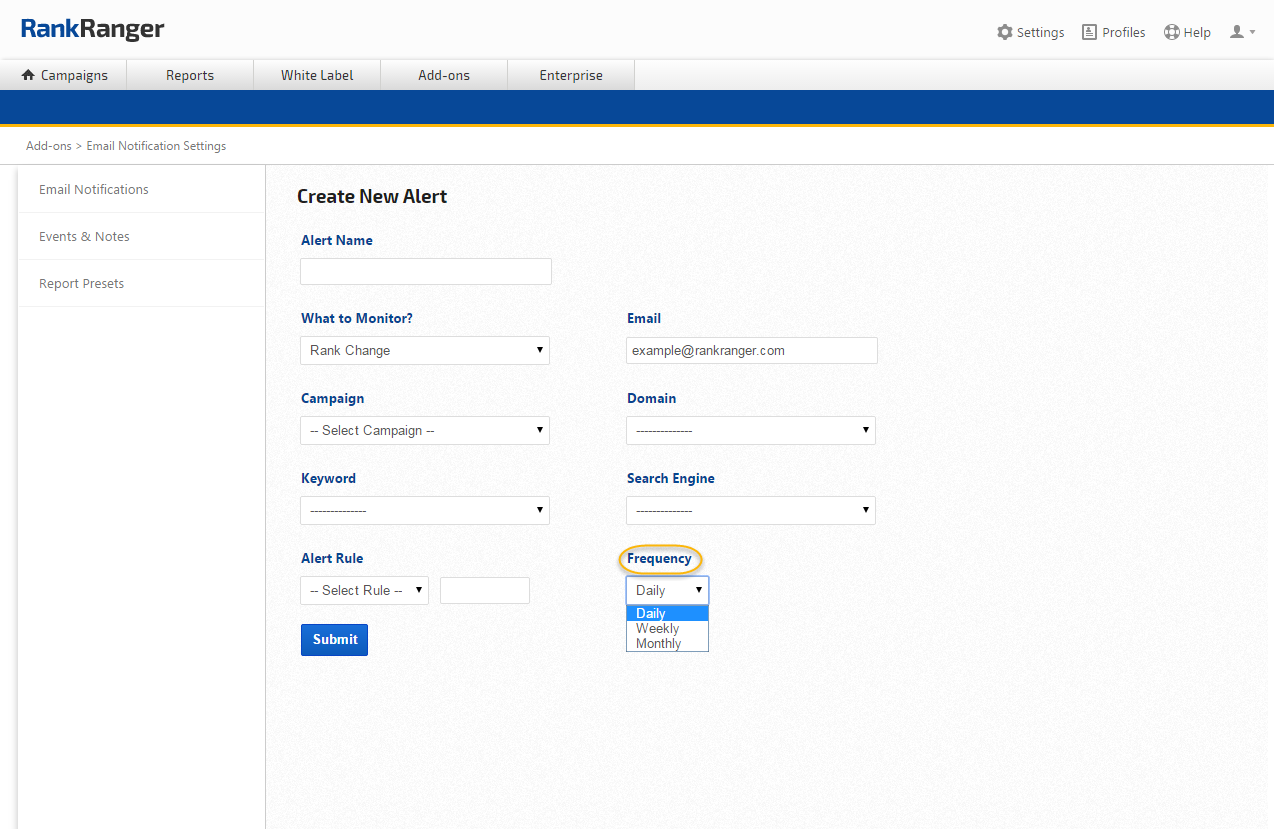
Task: Click the Alert Name text field
Action: point(426,271)
